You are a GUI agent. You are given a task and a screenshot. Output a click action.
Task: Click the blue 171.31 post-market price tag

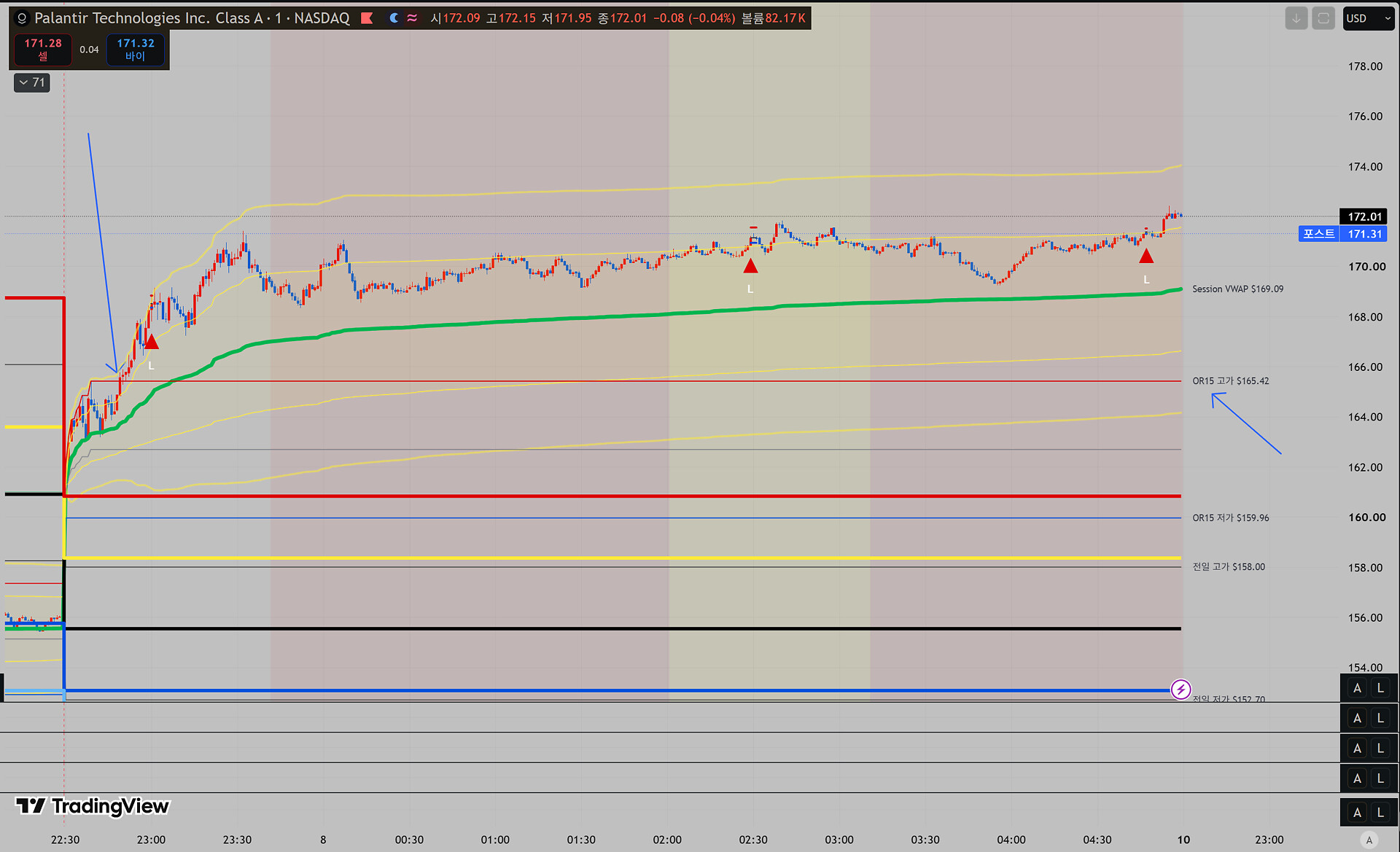1364,234
